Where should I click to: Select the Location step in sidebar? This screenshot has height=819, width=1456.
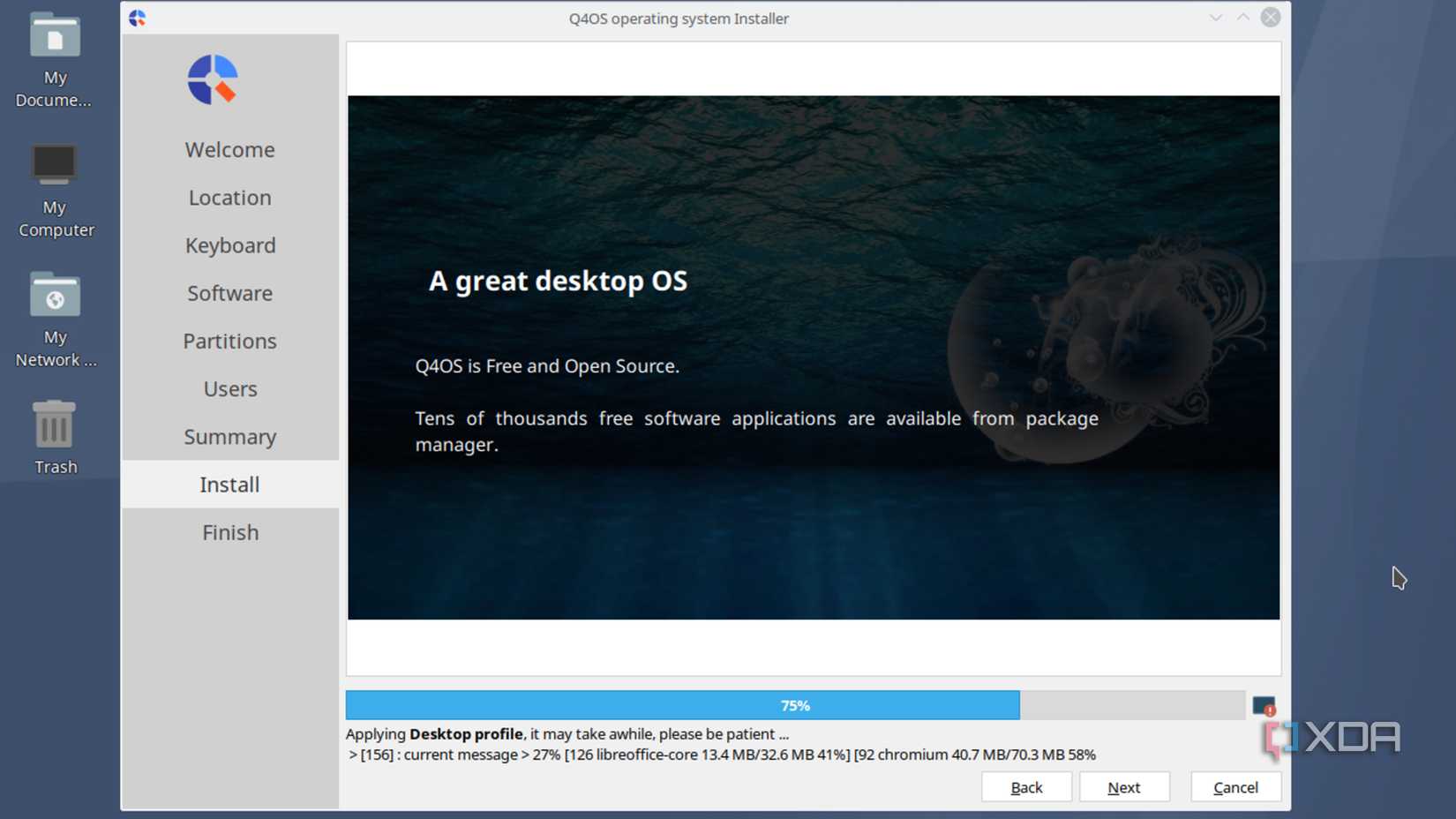[x=229, y=198]
